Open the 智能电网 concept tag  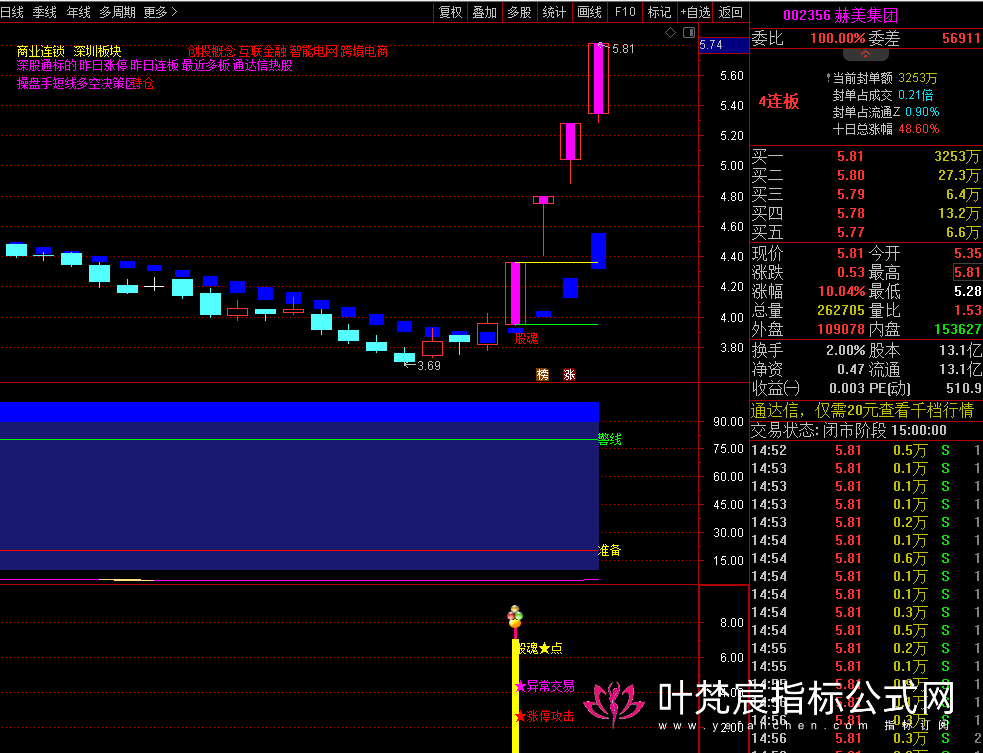(313, 51)
